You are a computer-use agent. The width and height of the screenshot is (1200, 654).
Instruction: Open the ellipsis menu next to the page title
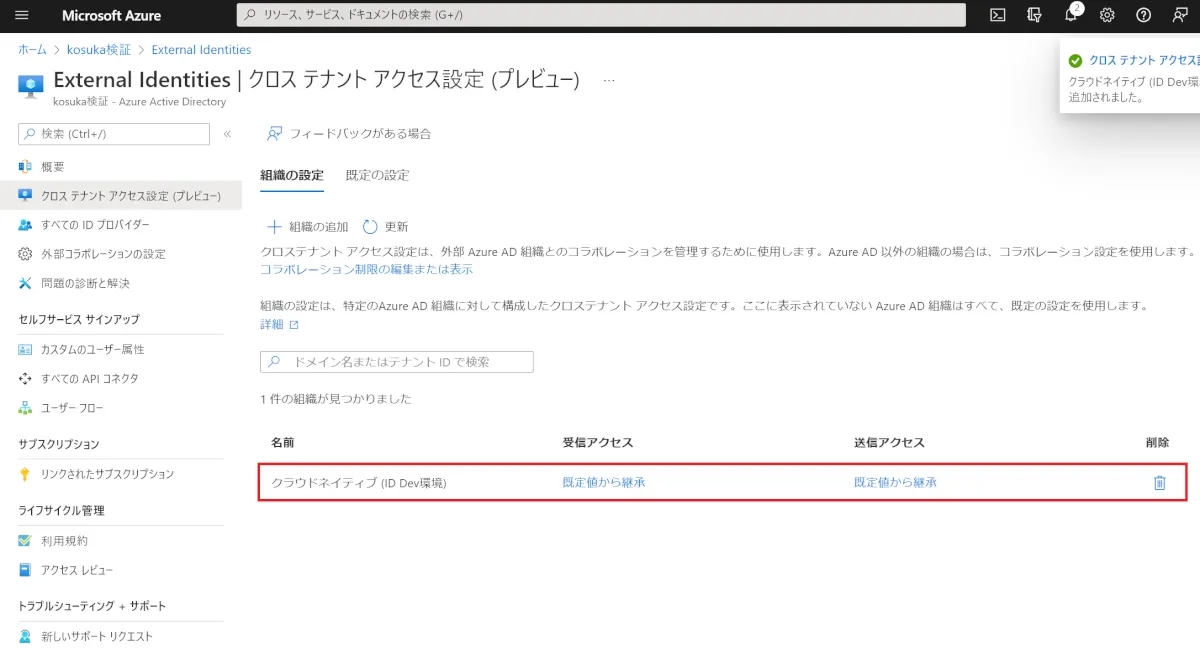click(x=609, y=80)
